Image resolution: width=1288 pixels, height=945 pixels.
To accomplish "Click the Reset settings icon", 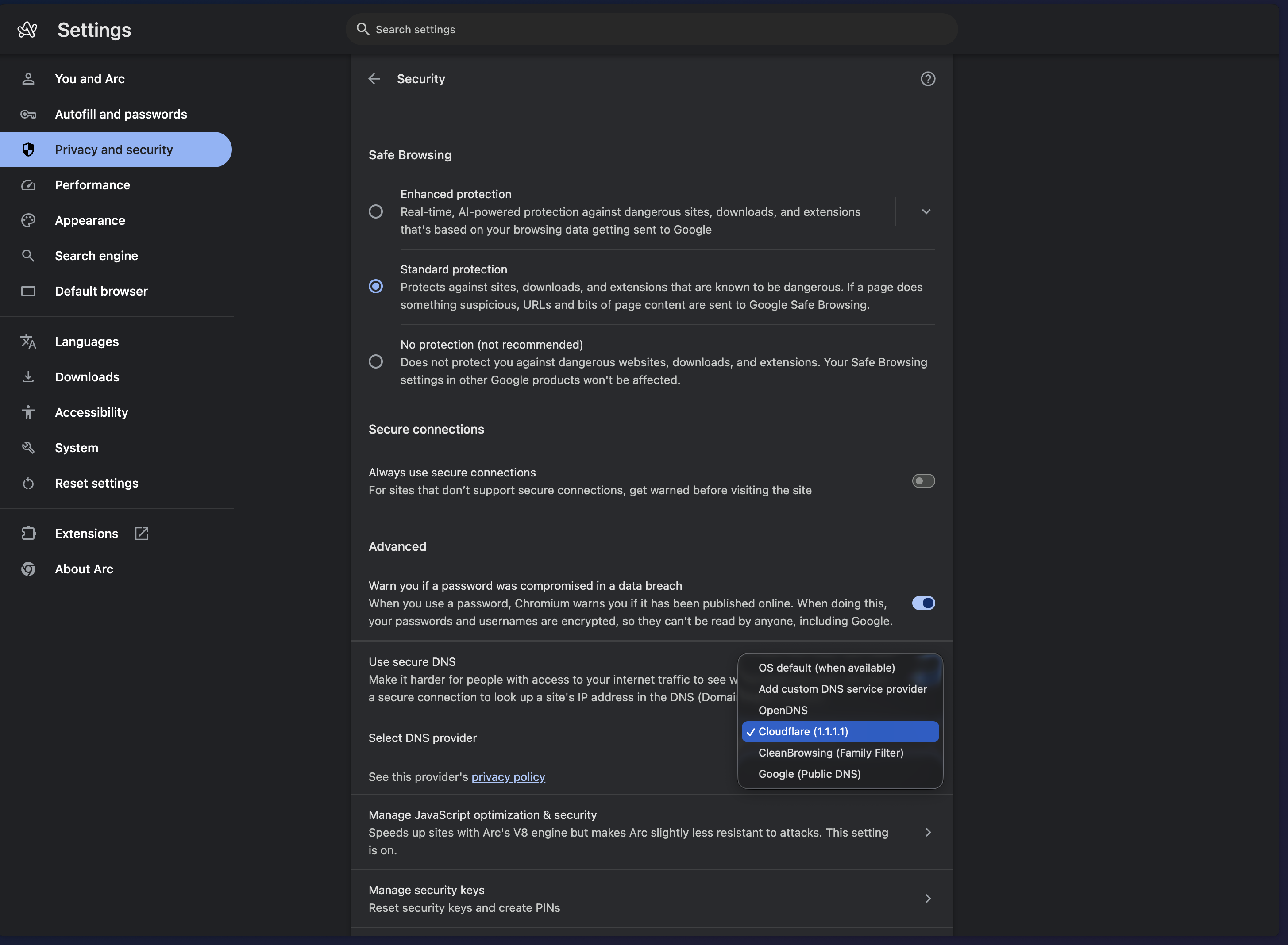I will coord(28,484).
